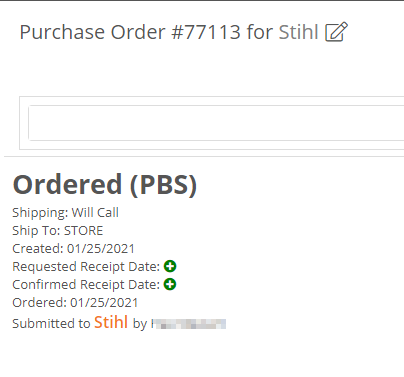
Task: Select the Ordered (PBS) status heading
Action: pyautogui.click(x=105, y=184)
